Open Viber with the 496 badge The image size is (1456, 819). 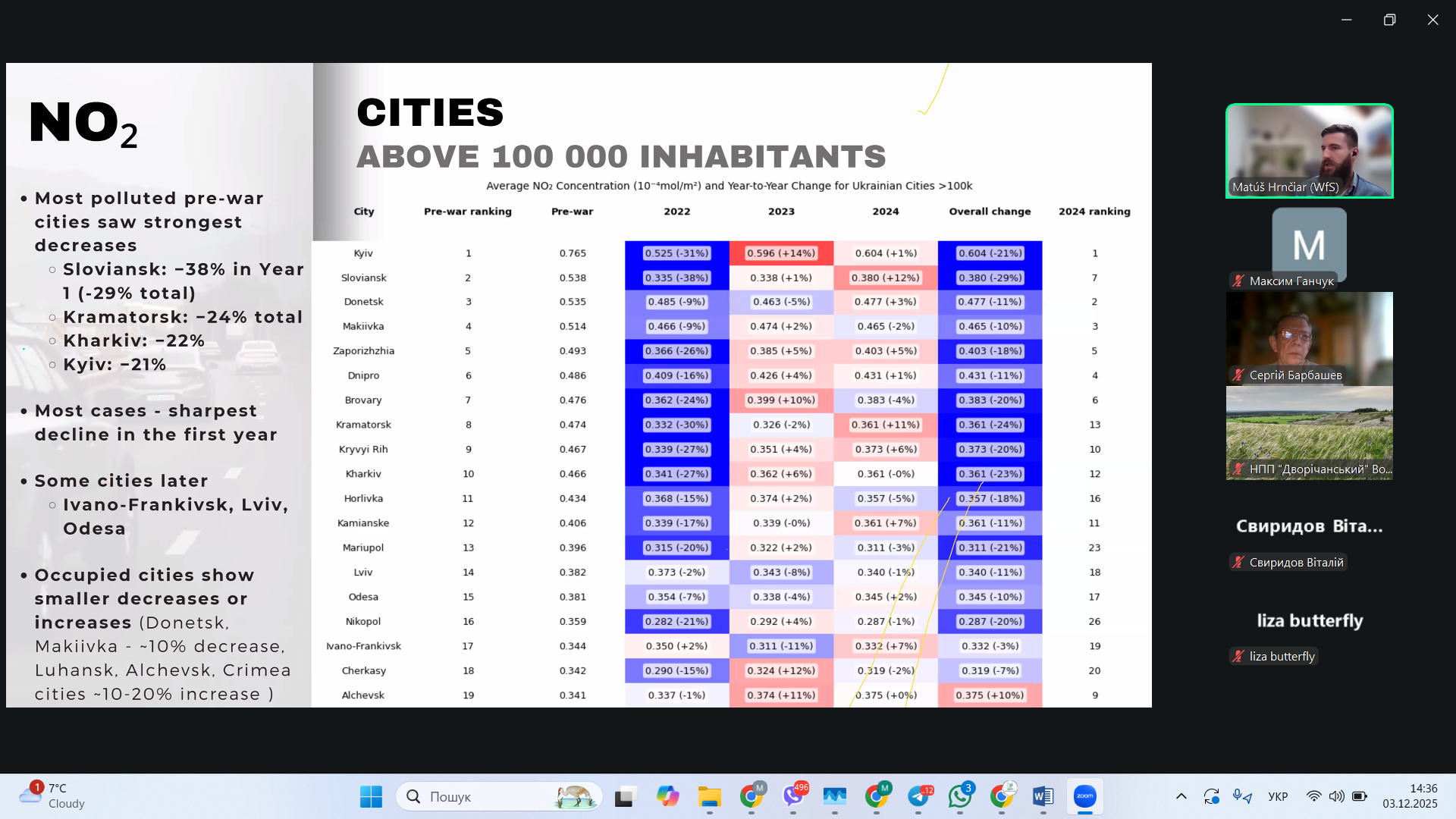[793, 796]
